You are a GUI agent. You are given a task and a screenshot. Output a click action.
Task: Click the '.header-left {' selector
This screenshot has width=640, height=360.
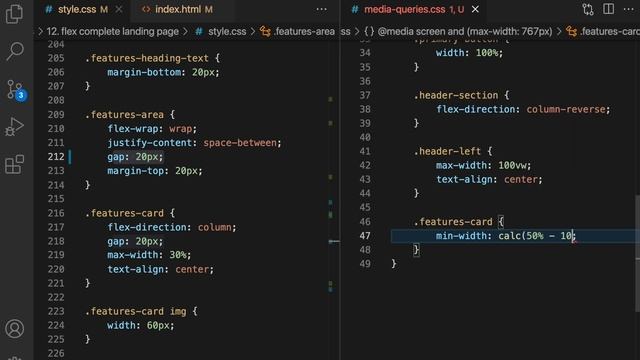(453, 151)
